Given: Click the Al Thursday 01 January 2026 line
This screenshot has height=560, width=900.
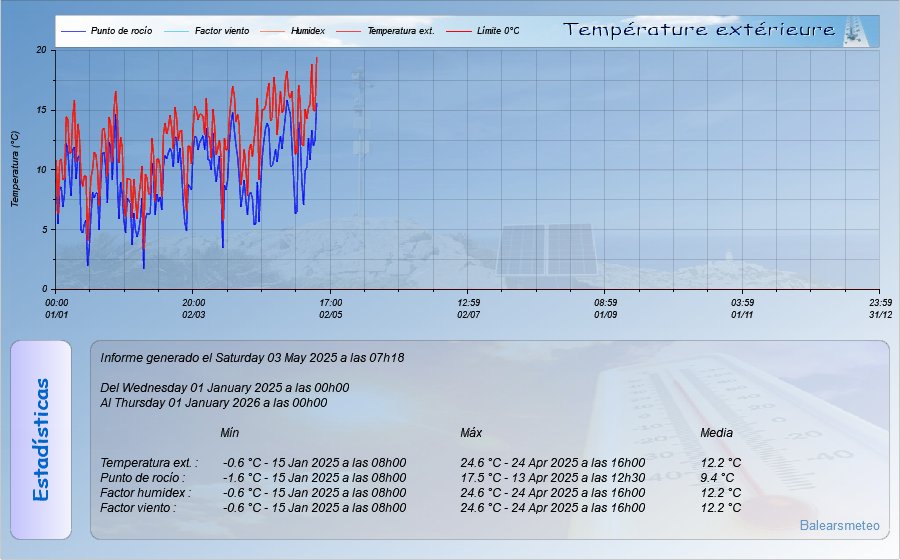Looking at the screenshot, I should [214, 403].
